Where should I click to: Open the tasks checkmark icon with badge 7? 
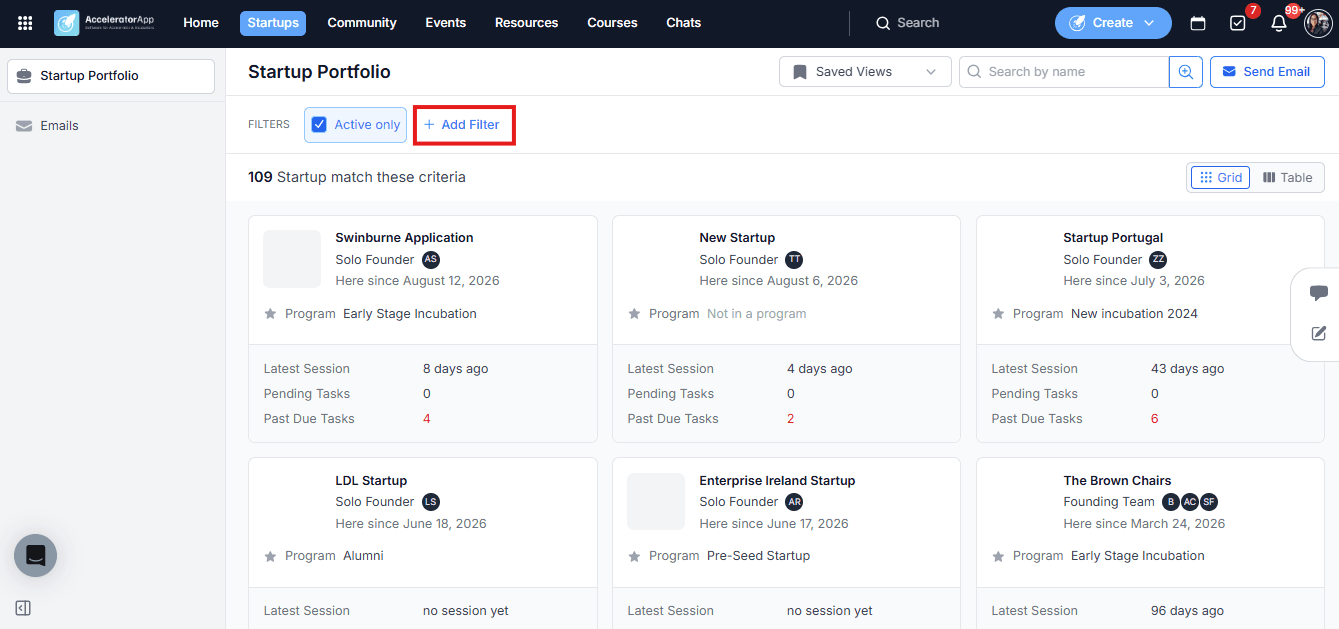coord(1238,23)
